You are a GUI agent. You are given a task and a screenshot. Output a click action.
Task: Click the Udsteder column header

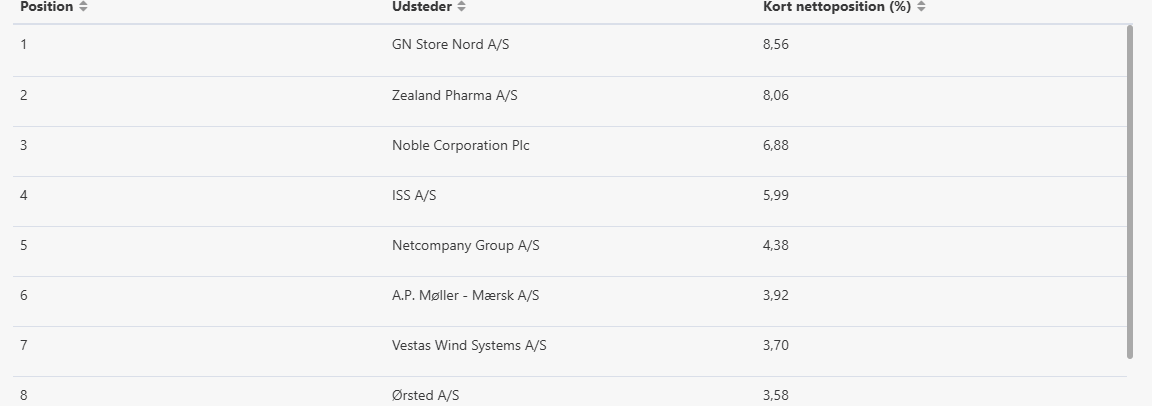coord(422,7)
